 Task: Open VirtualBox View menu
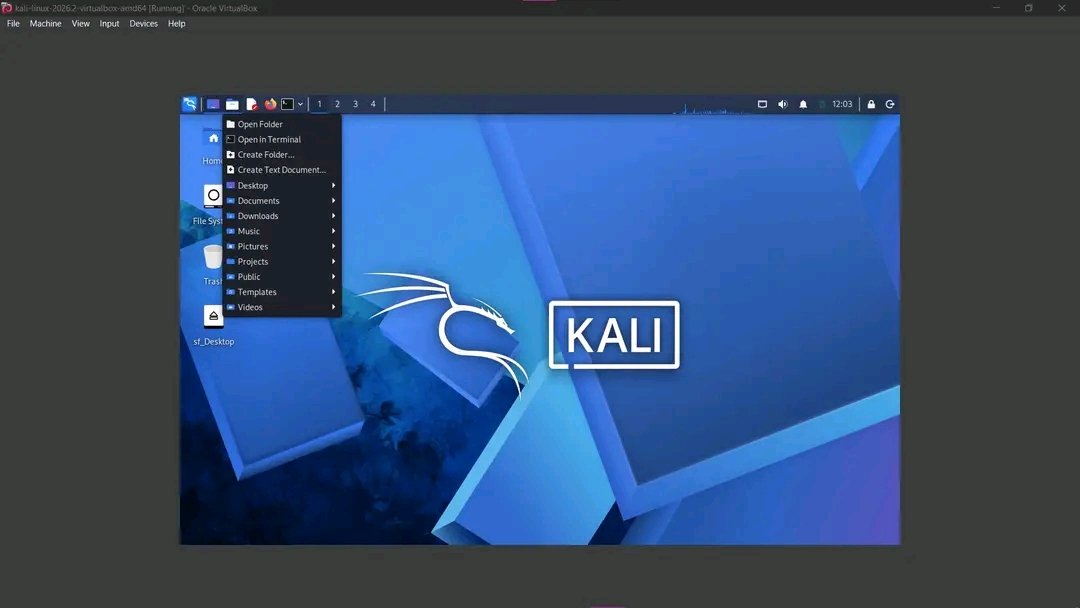point(81,23)
